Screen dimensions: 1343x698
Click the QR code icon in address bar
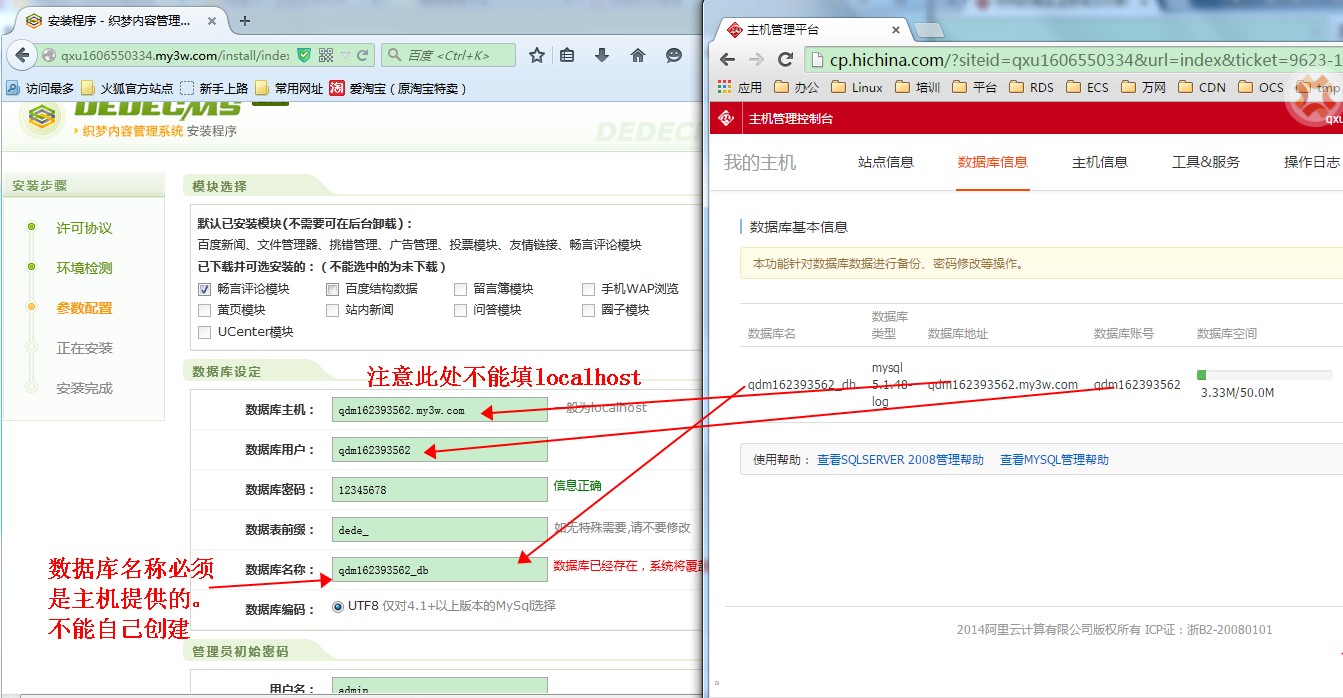tap(325, 55)
